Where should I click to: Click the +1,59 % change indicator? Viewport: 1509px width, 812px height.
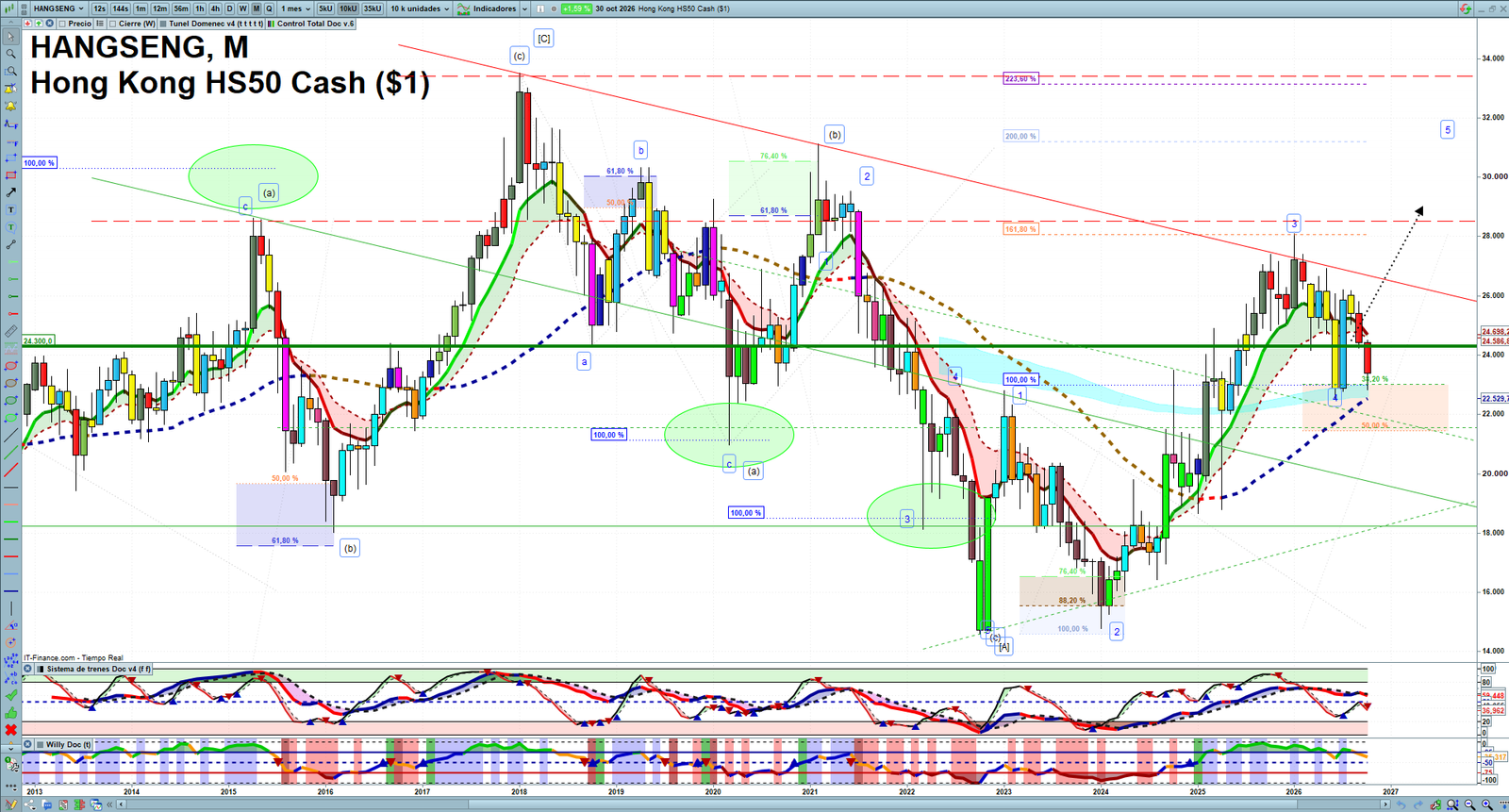click(575, 8)
